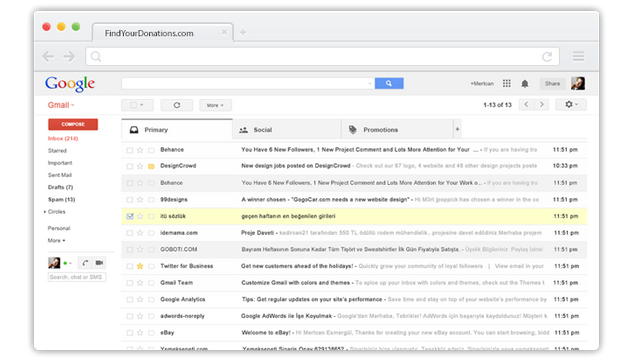Go back with the browser back arrow
640x360 pixels.
click(x=48, y=56)
